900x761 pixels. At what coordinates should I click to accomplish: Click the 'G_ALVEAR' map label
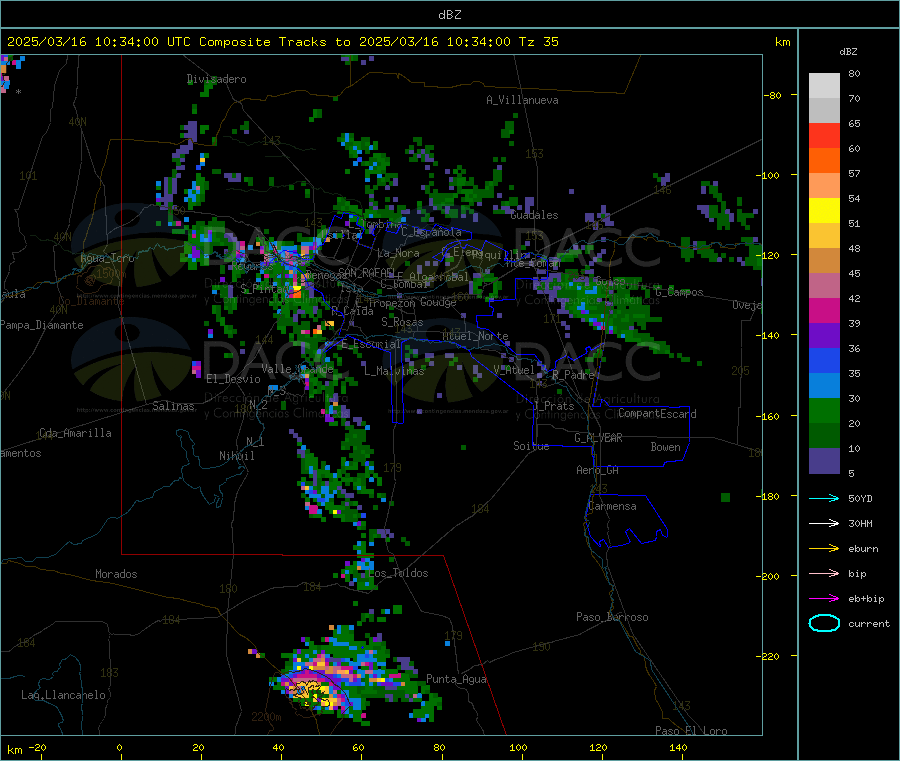[598, 438]
